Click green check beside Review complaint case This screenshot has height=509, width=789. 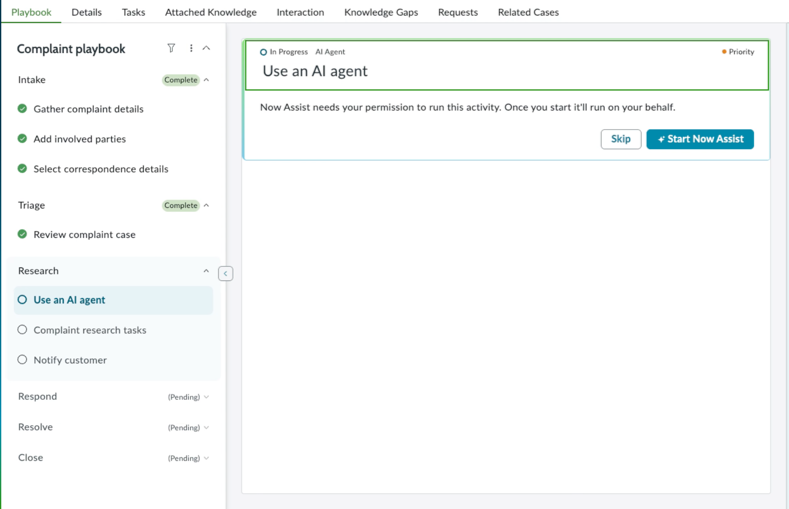pos(22,234)
